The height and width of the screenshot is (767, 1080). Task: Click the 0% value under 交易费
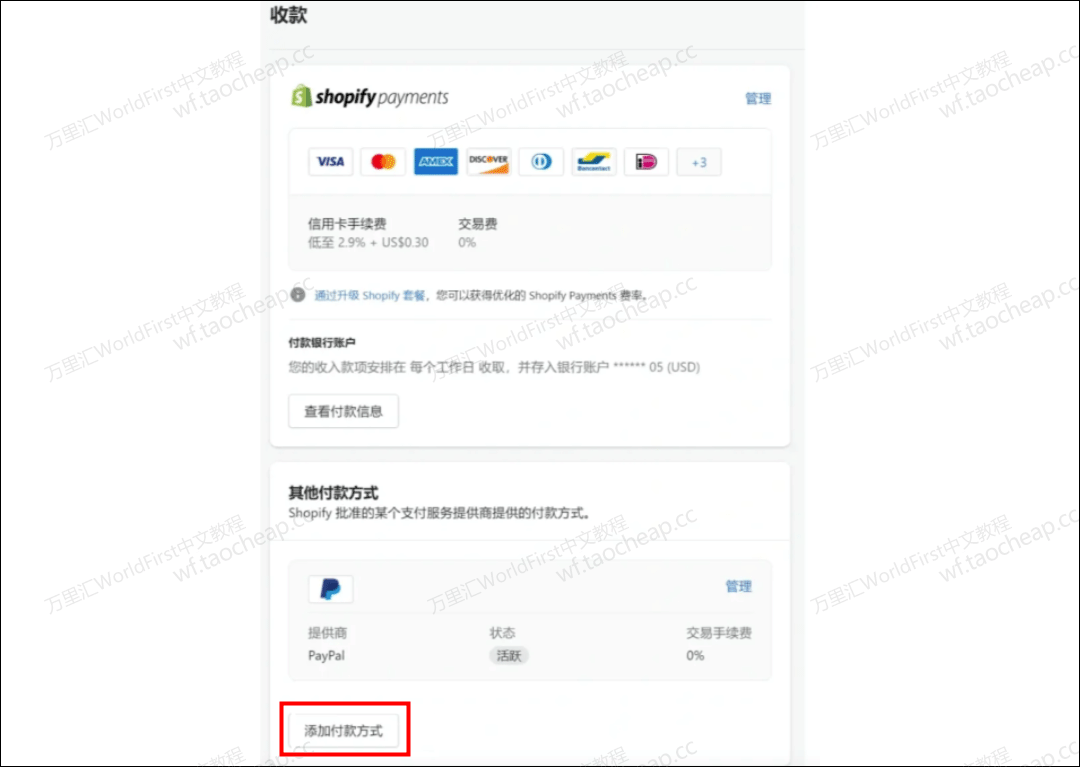point(467,242)
